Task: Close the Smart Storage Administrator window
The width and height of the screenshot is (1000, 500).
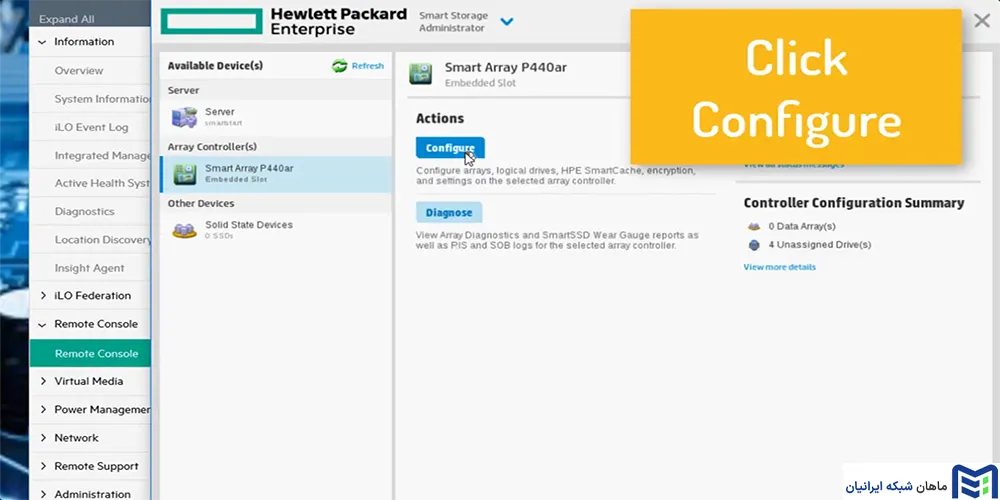Action: coord(982,21)
